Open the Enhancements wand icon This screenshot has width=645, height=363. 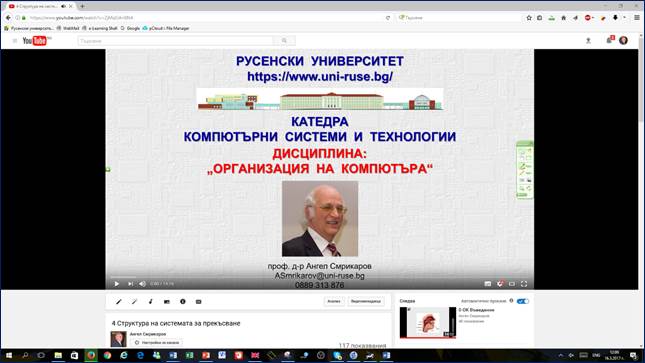pyautogui.click(x=135, y=302)
